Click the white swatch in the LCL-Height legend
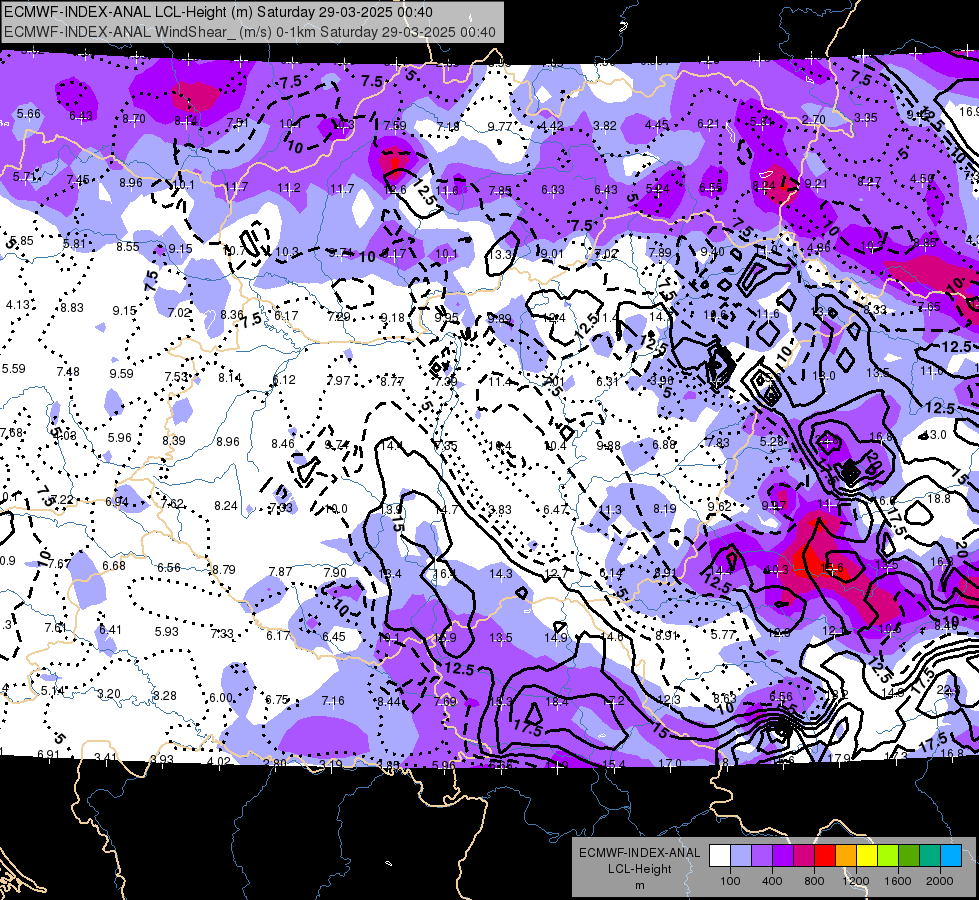 (720, 856)
